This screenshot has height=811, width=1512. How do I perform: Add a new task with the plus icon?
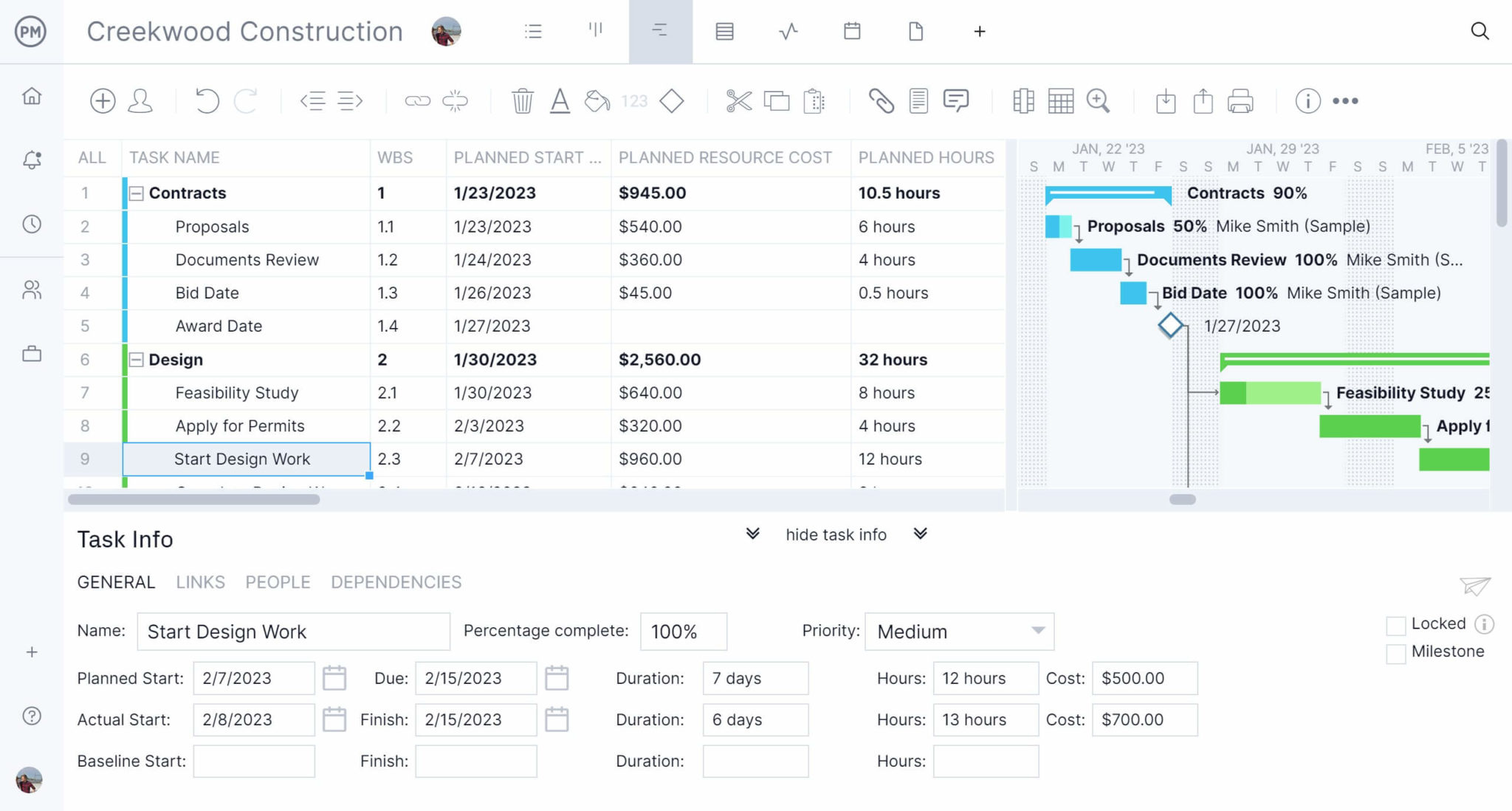[103, 100]
